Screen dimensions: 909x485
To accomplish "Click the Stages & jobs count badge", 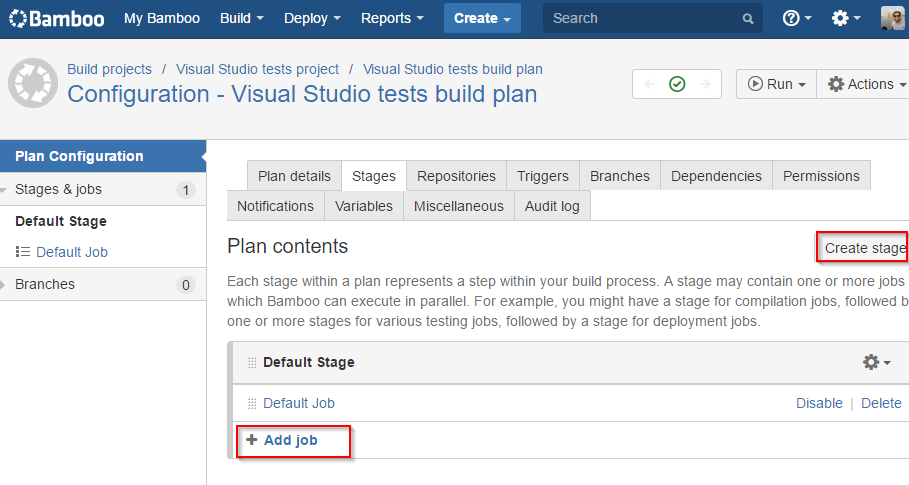I will tap(186, 190).
